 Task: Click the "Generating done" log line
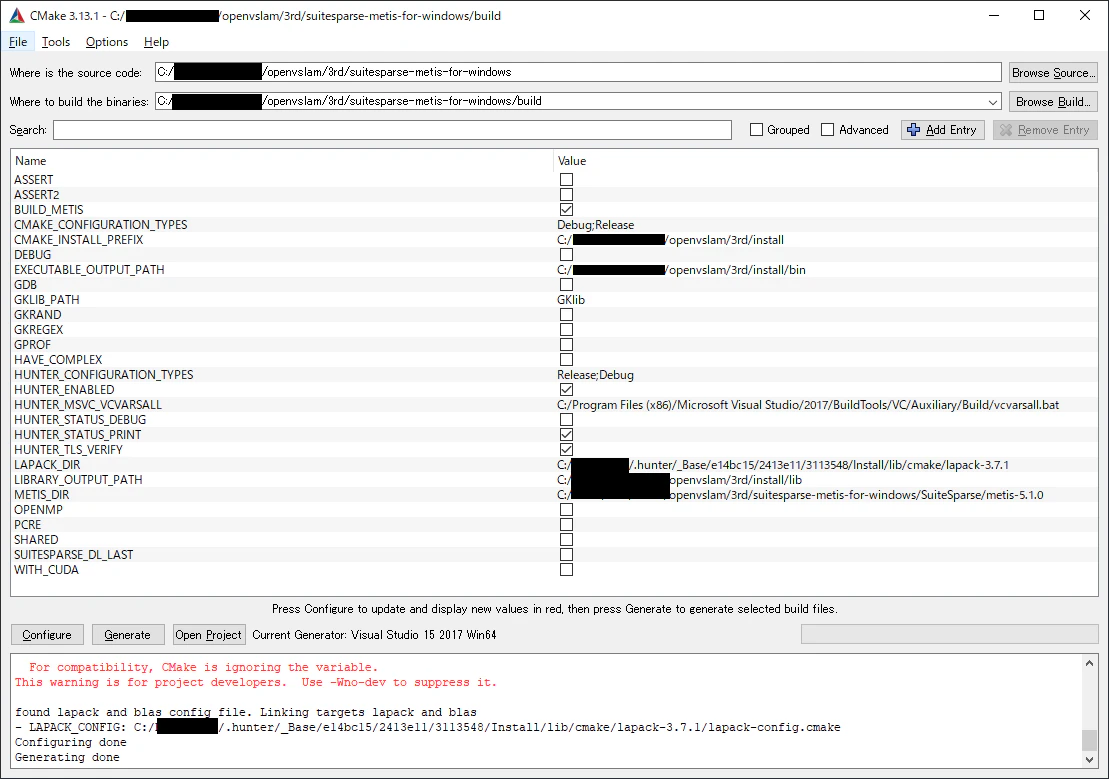point(67,757)
